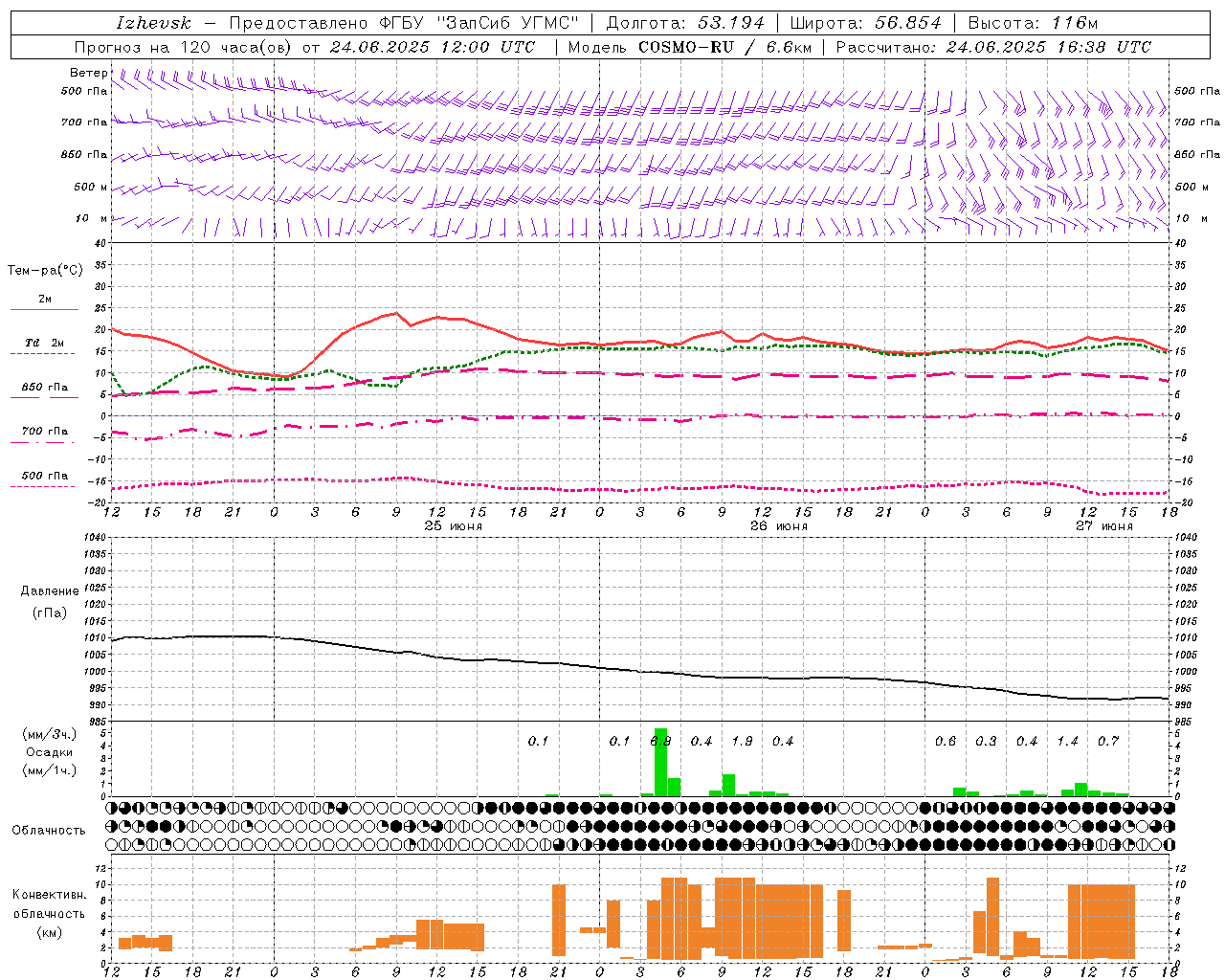
Task: Click the 25 июня date label
Action: pyautogui.click(x=454, y=526)
